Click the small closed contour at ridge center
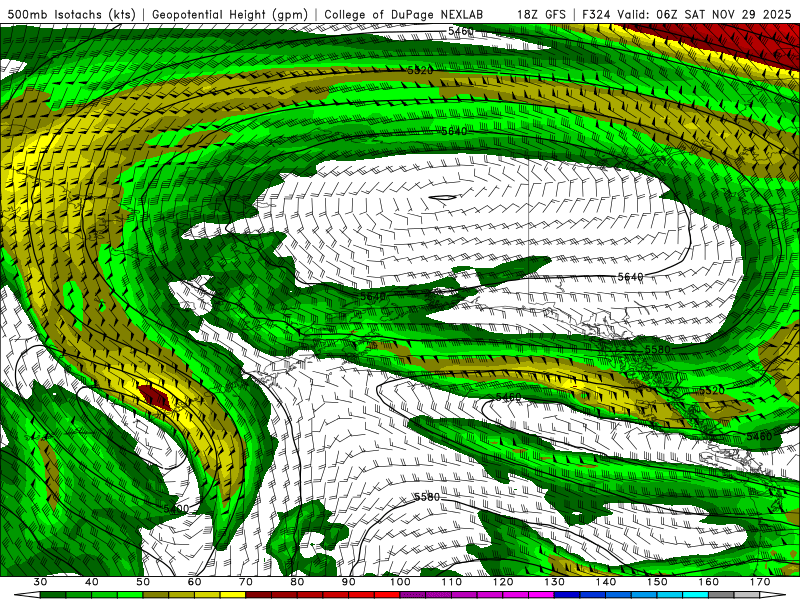 (442, 198)
